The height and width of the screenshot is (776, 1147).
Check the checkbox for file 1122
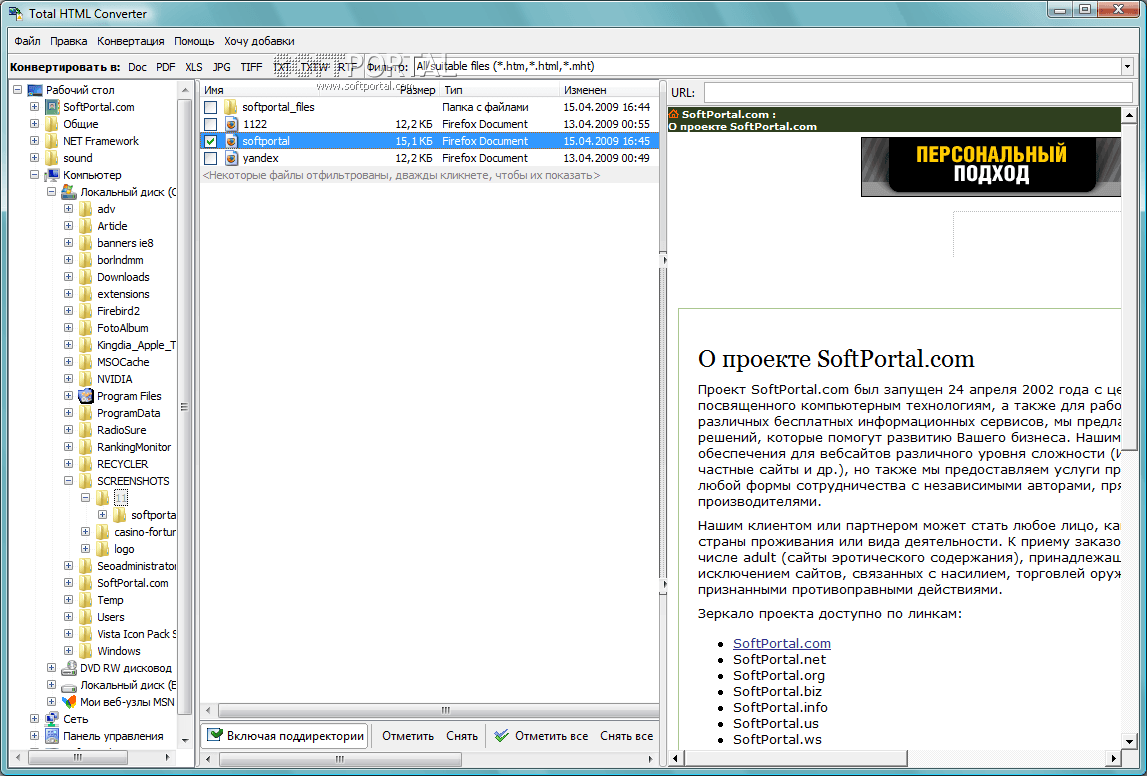(211, 124)
